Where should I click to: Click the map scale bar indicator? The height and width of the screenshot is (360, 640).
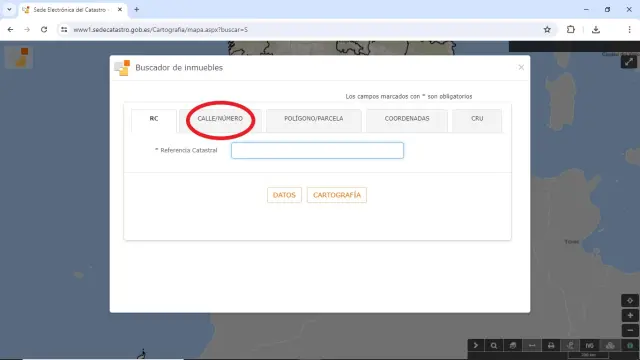click(589, 356)
